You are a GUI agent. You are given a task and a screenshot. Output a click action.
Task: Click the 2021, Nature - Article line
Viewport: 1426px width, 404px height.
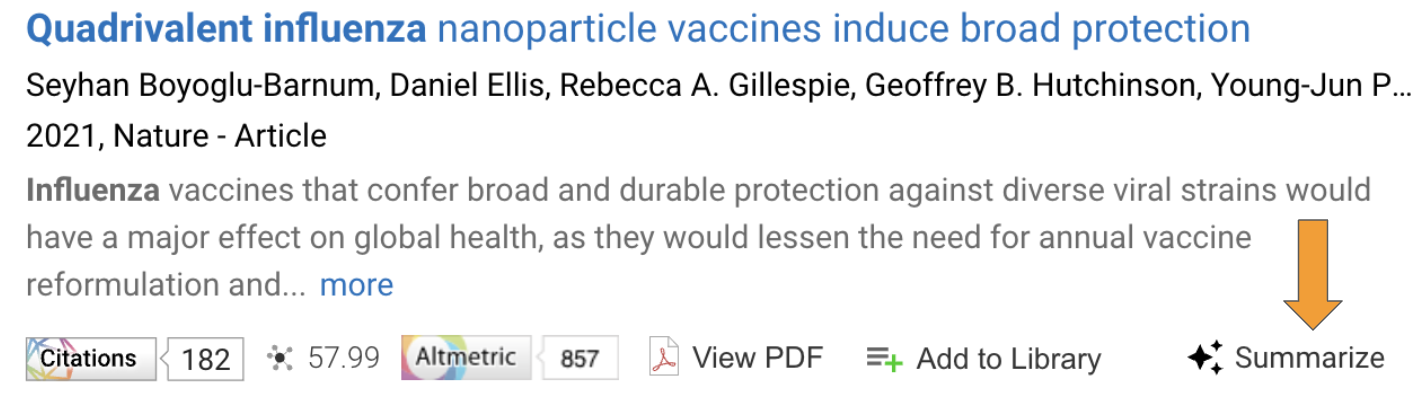[176, 135]
